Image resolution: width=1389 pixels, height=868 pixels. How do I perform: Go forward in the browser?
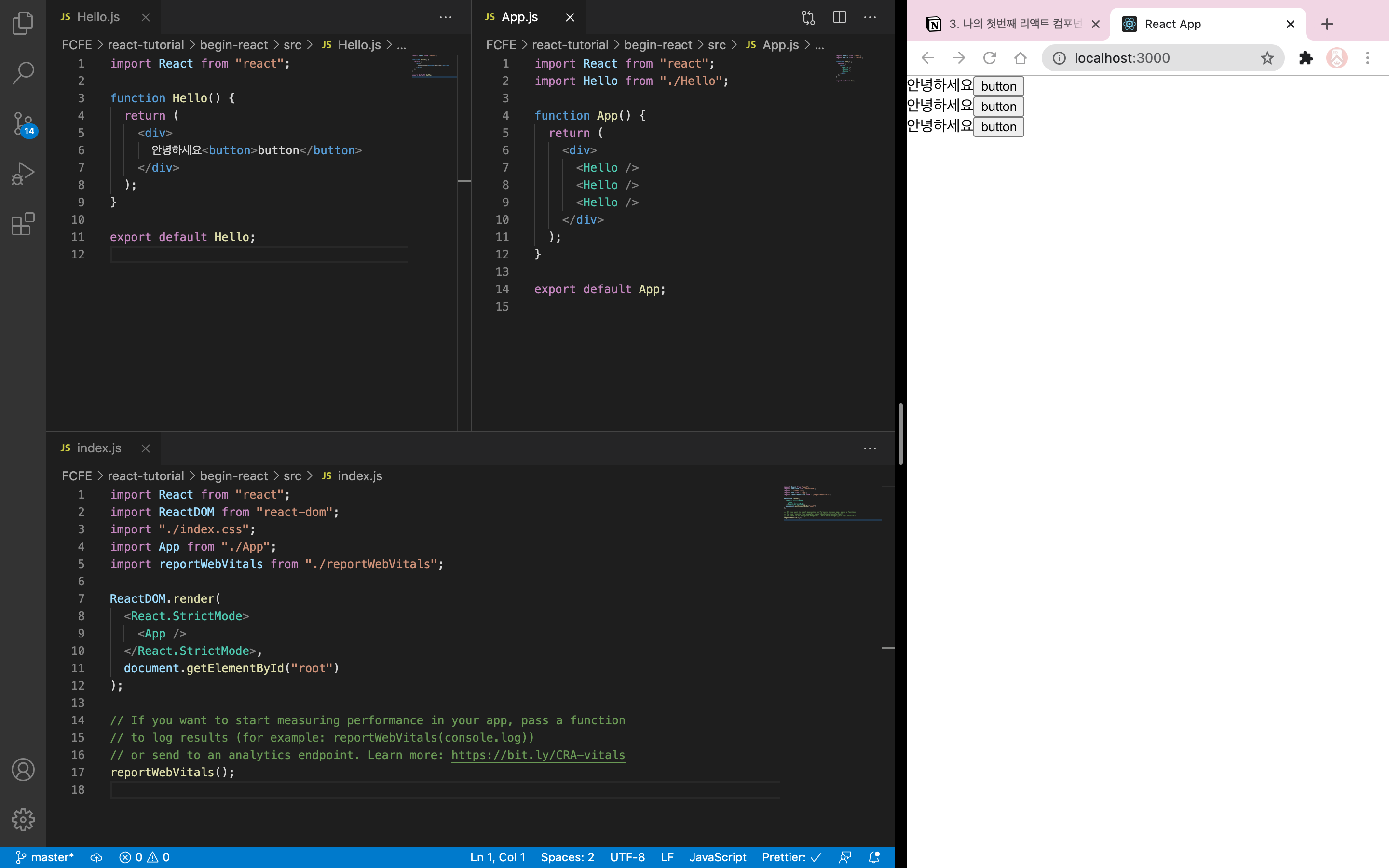point(958,58)
